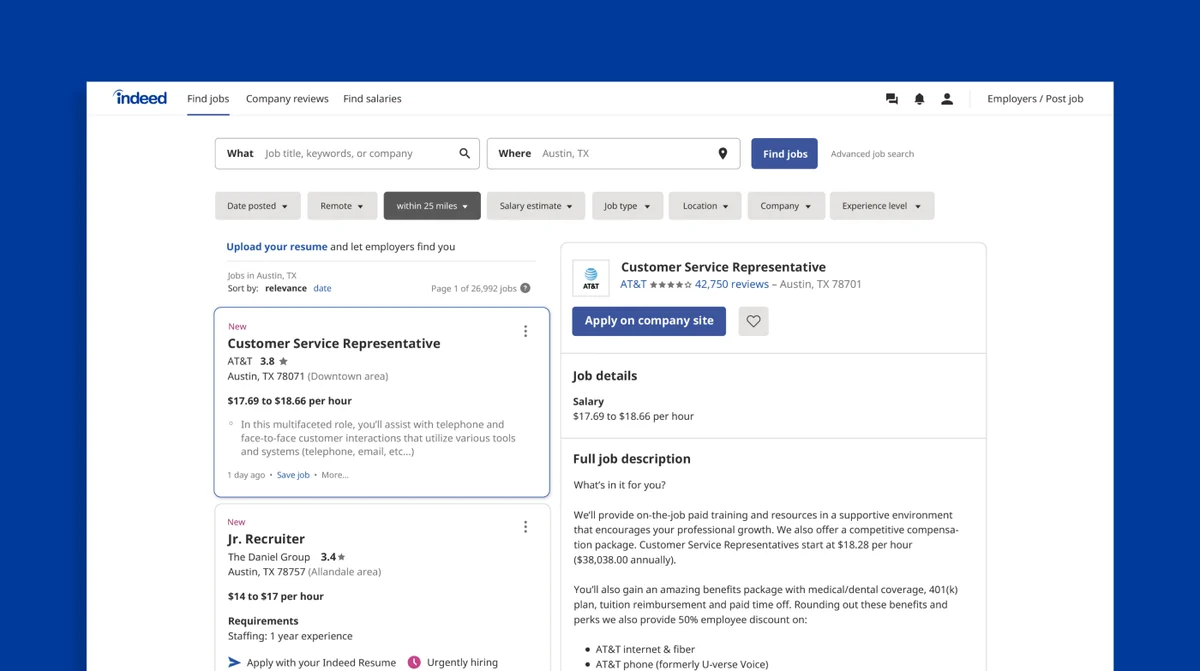Open the Location filter dropdown
This screenshot has height=671, width=1200.
point(705,206)
